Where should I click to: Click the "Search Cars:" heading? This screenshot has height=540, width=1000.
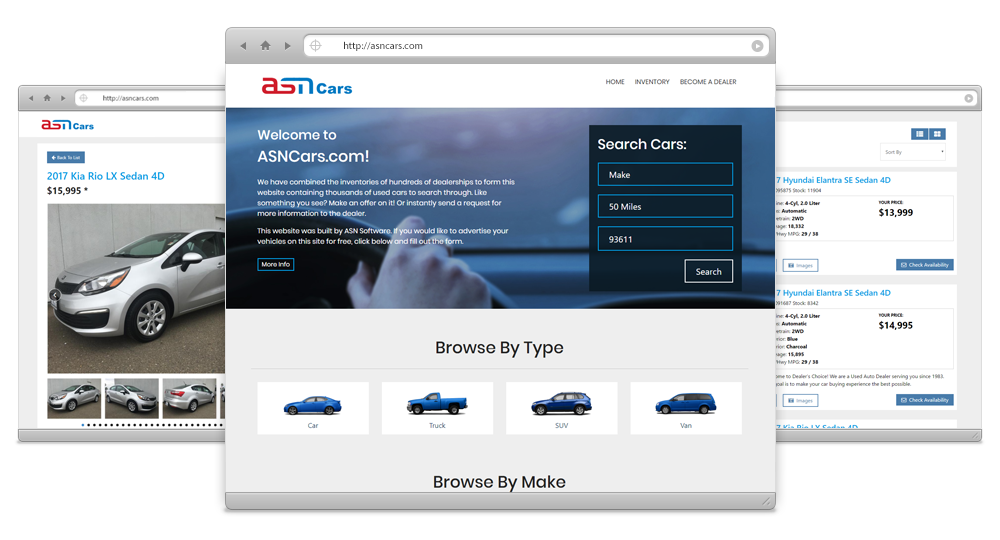[x=642, y=145]
